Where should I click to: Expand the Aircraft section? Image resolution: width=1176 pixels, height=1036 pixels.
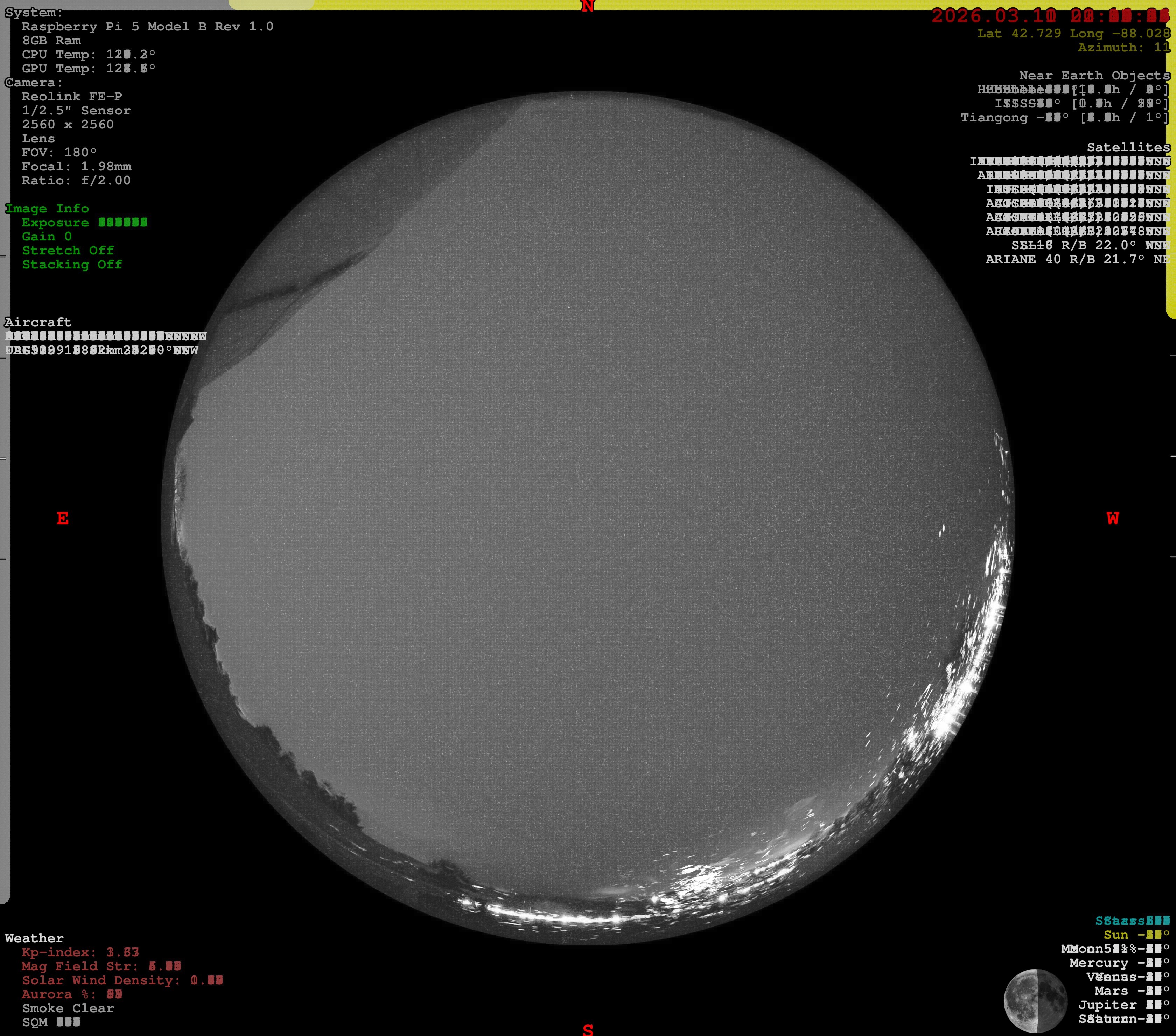pyautogui.click(x=38, y=322)
